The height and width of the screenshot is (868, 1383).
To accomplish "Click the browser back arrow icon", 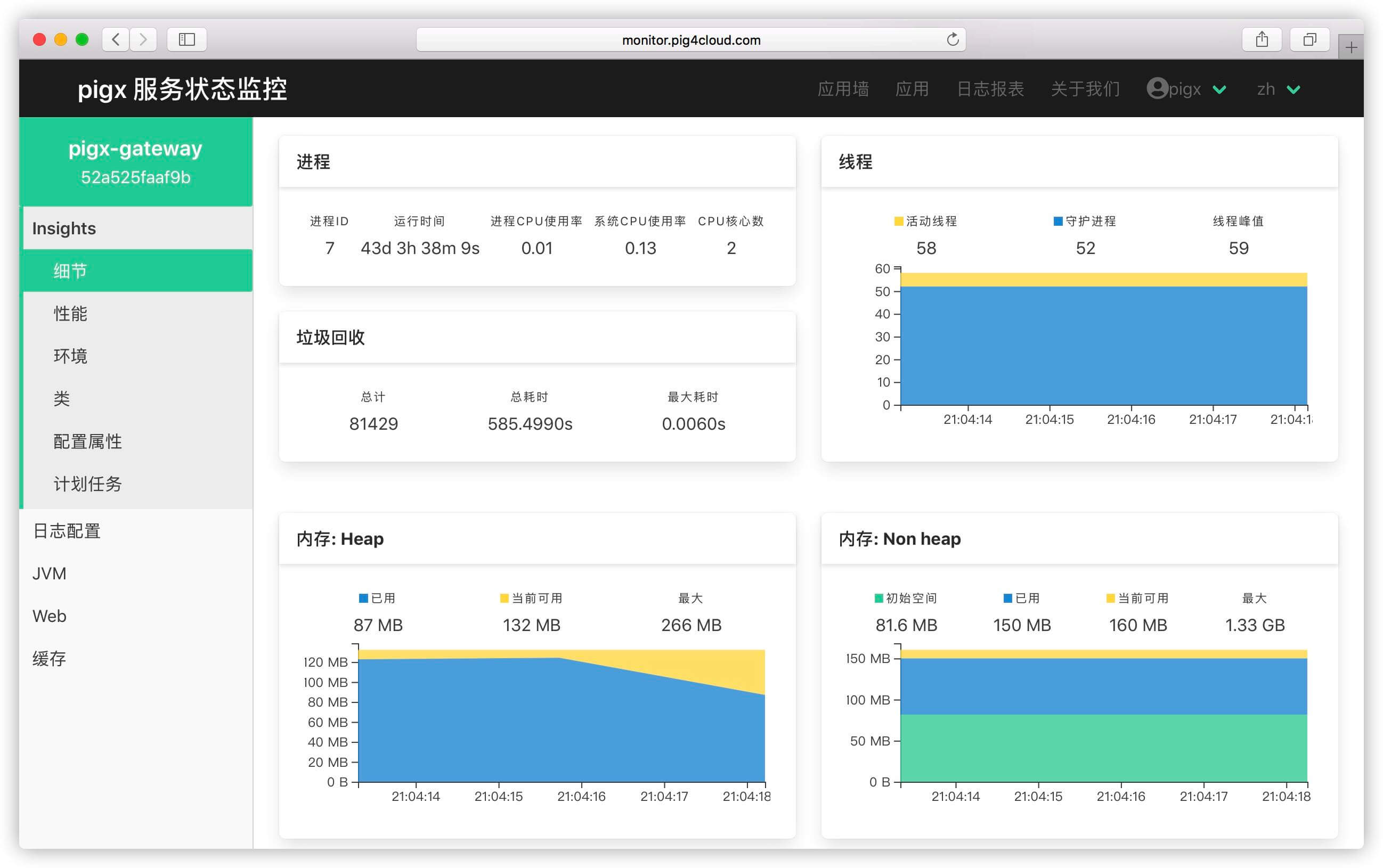I will coord(116,39).
